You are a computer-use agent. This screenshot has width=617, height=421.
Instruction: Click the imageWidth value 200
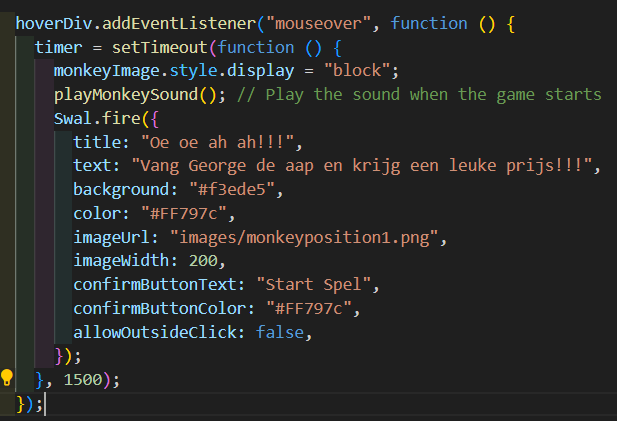pyautogui.click(x=204, y=260)
